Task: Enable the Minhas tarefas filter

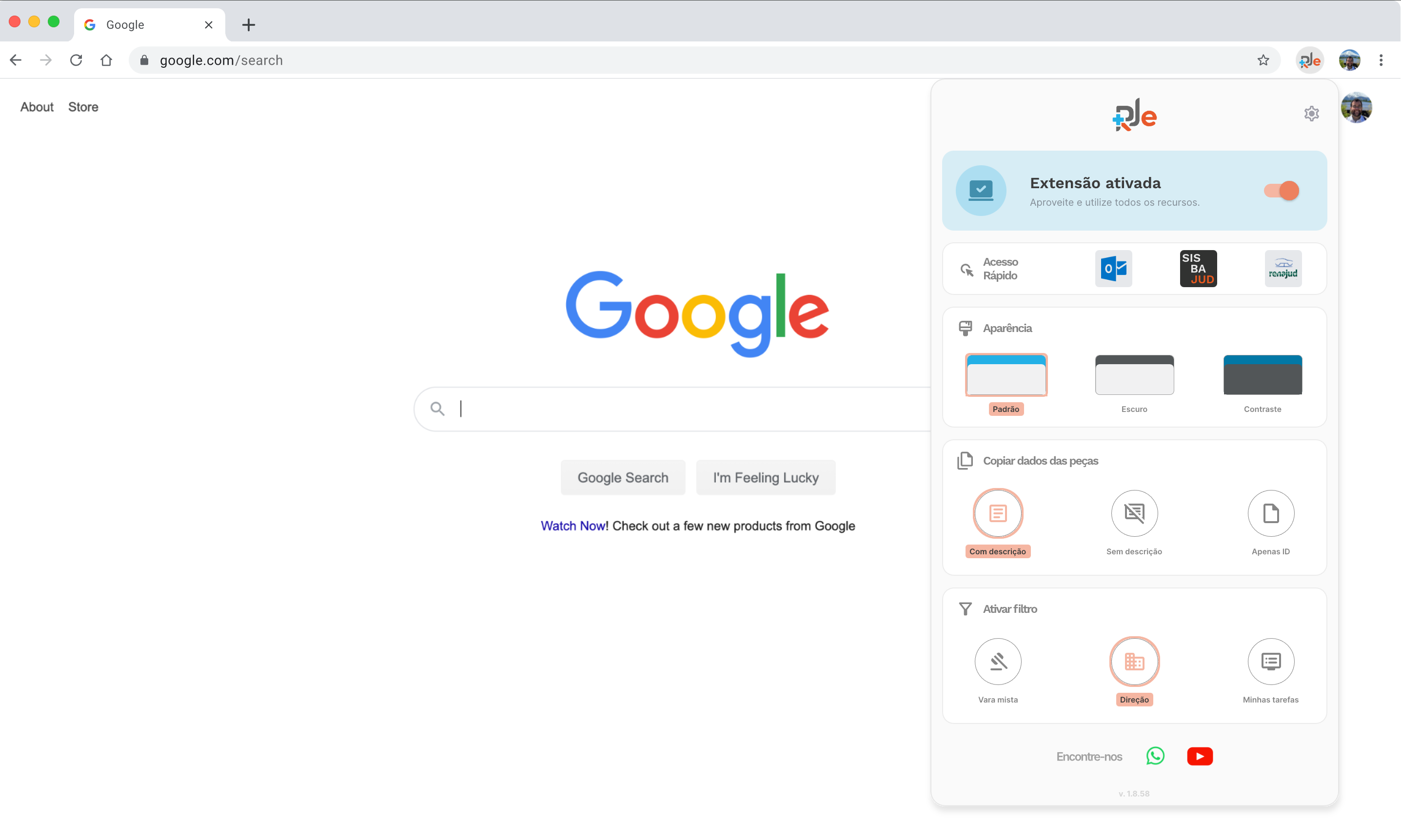Action: pos(1270,662)
